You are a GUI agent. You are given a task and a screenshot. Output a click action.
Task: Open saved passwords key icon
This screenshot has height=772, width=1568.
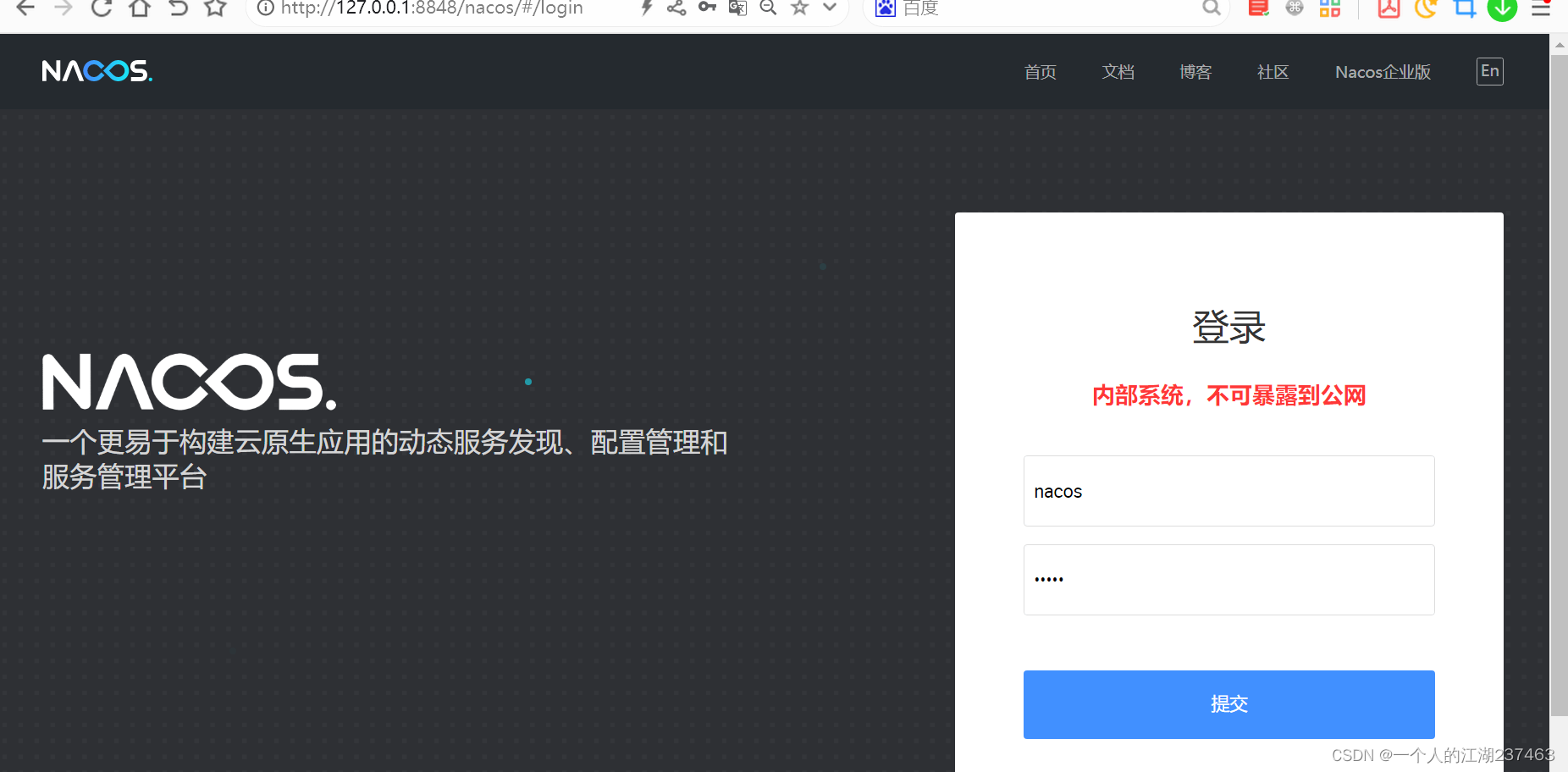pyautogui.click(x=707, y=8)
